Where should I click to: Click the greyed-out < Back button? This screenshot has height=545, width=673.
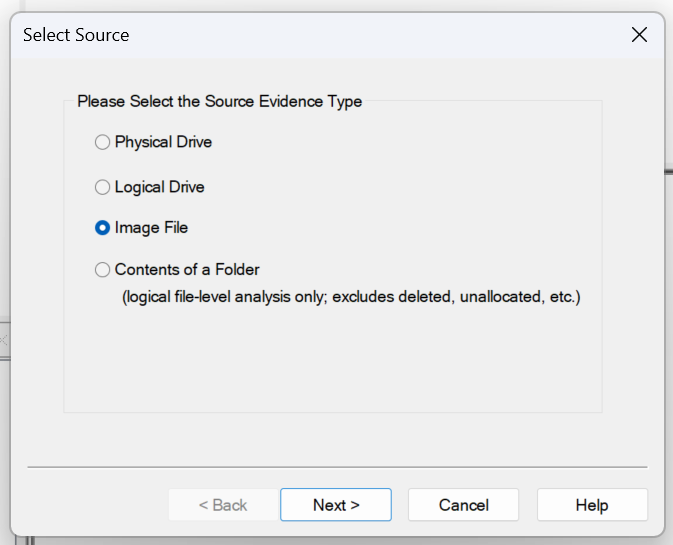(x=223, y=505)
